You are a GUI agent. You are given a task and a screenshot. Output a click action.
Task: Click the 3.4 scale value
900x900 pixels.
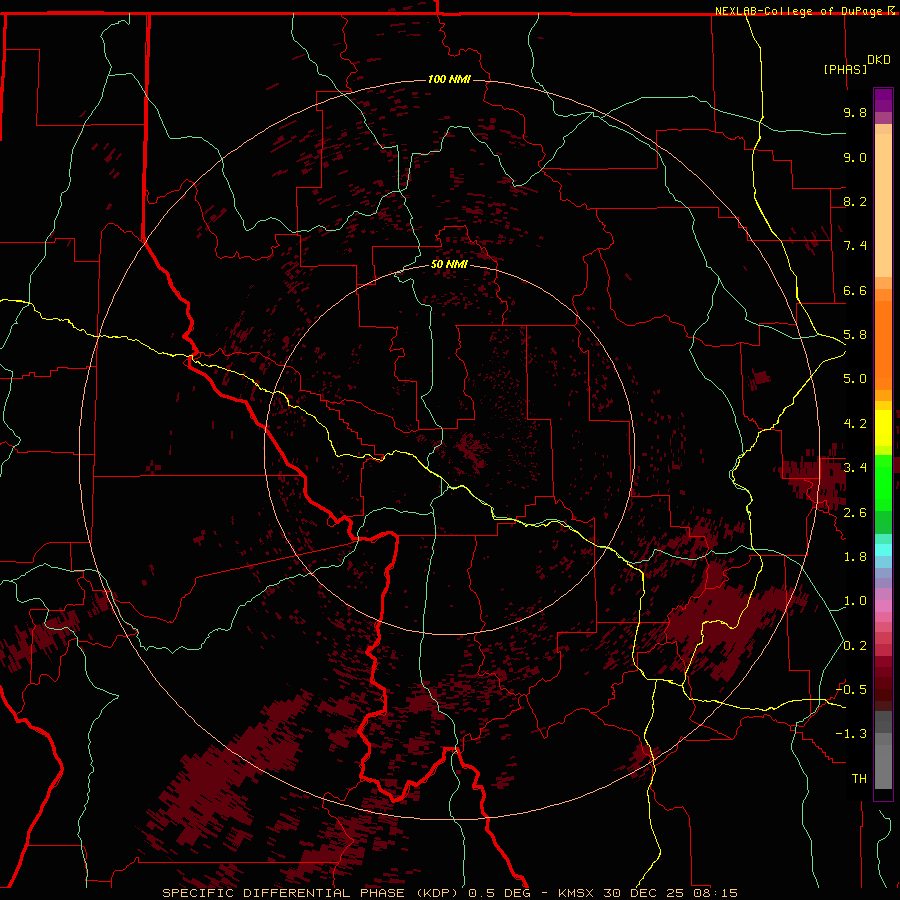(855, 468)
